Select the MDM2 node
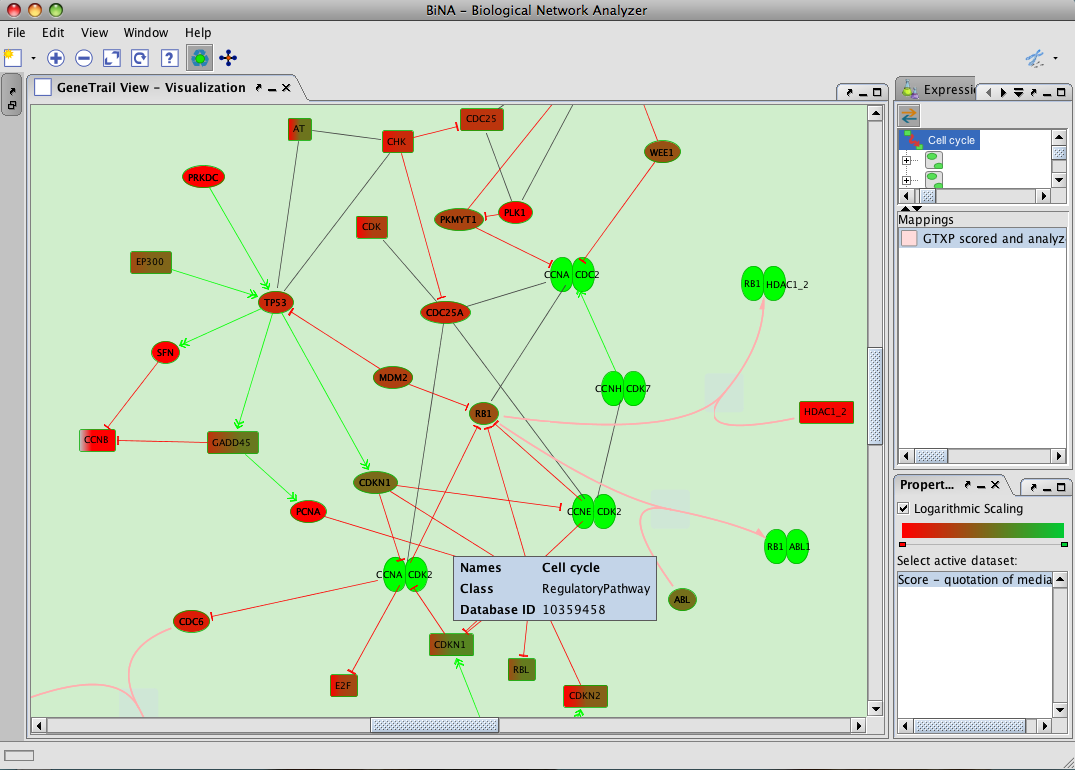This screenshot has width=1075, height=770. pyautogui.click(x=393, y=377)
